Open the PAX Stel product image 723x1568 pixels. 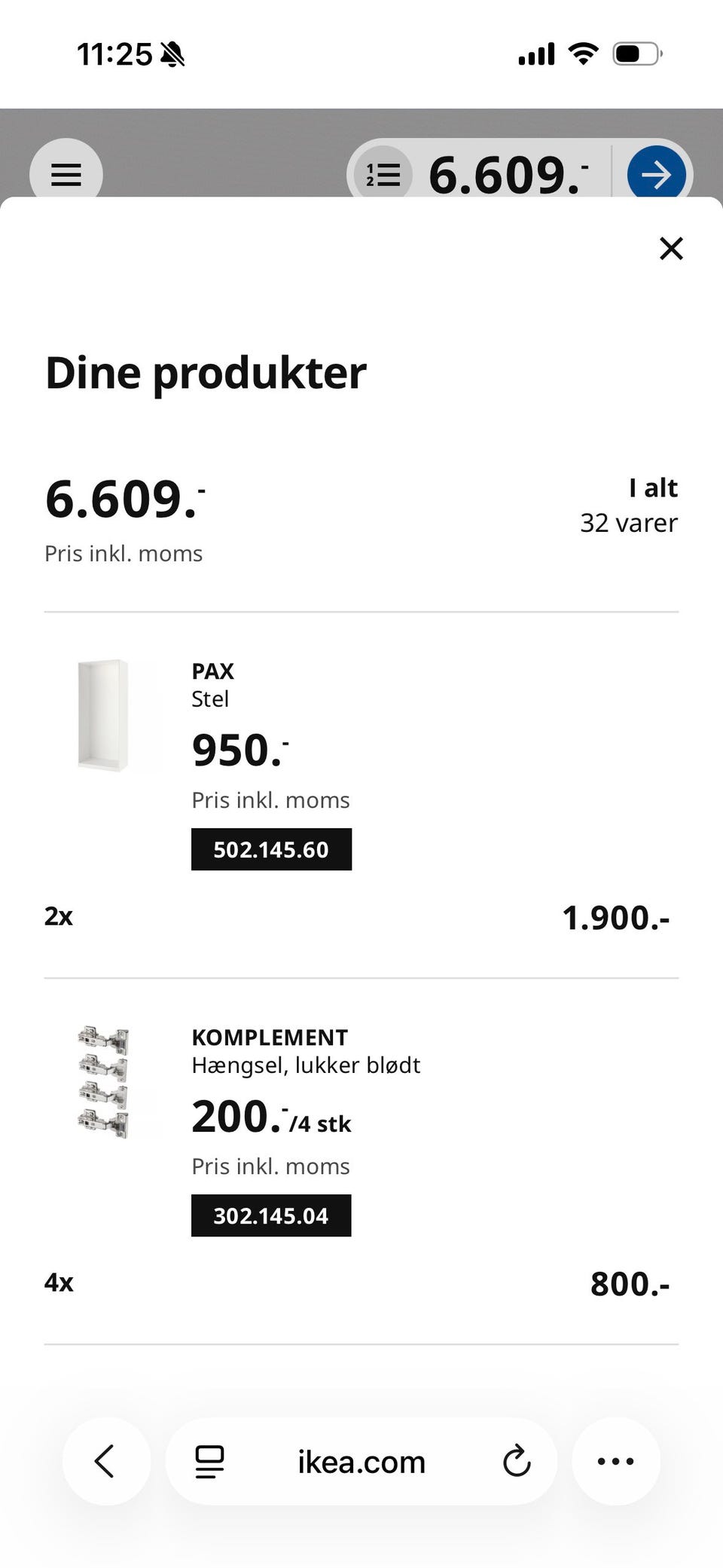tap(103, 715)
